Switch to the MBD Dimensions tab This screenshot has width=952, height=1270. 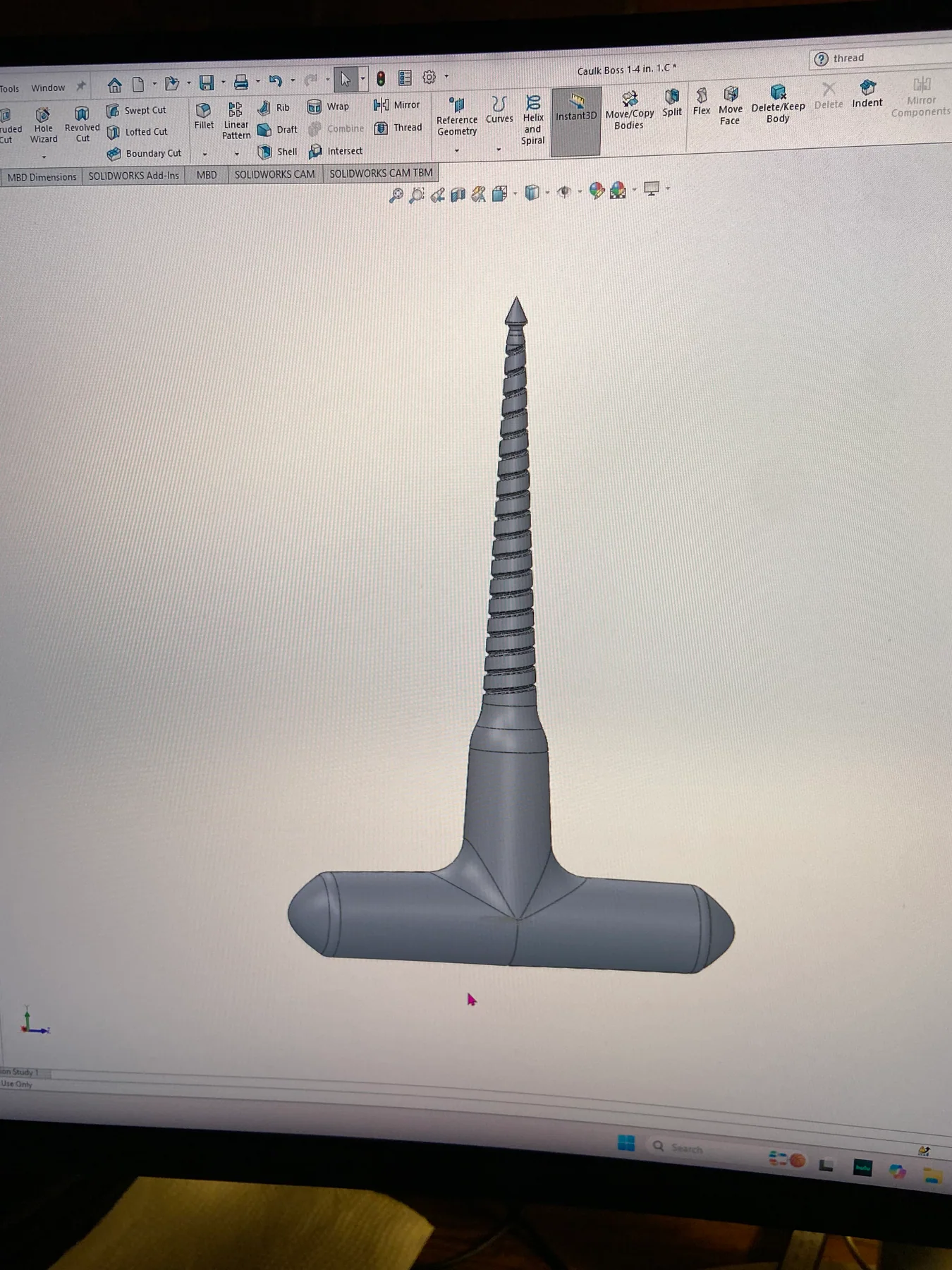pyautogui.click(x=42, y=177)
